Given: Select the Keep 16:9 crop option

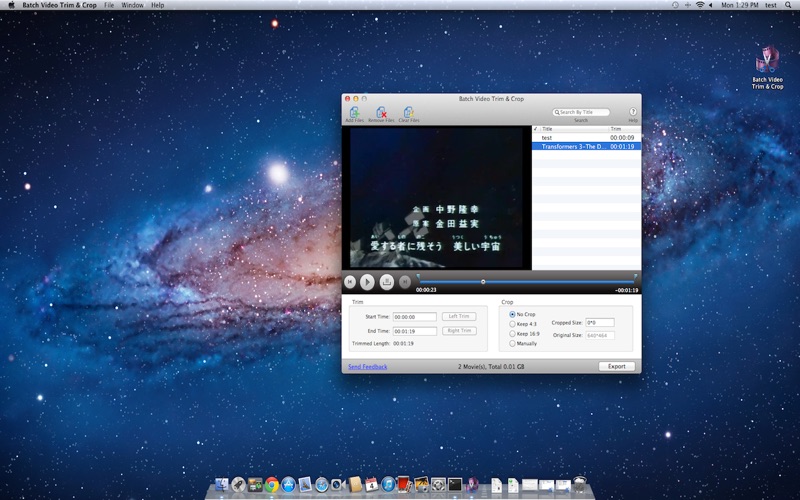Looking at the screenshot, I should 513,334.
